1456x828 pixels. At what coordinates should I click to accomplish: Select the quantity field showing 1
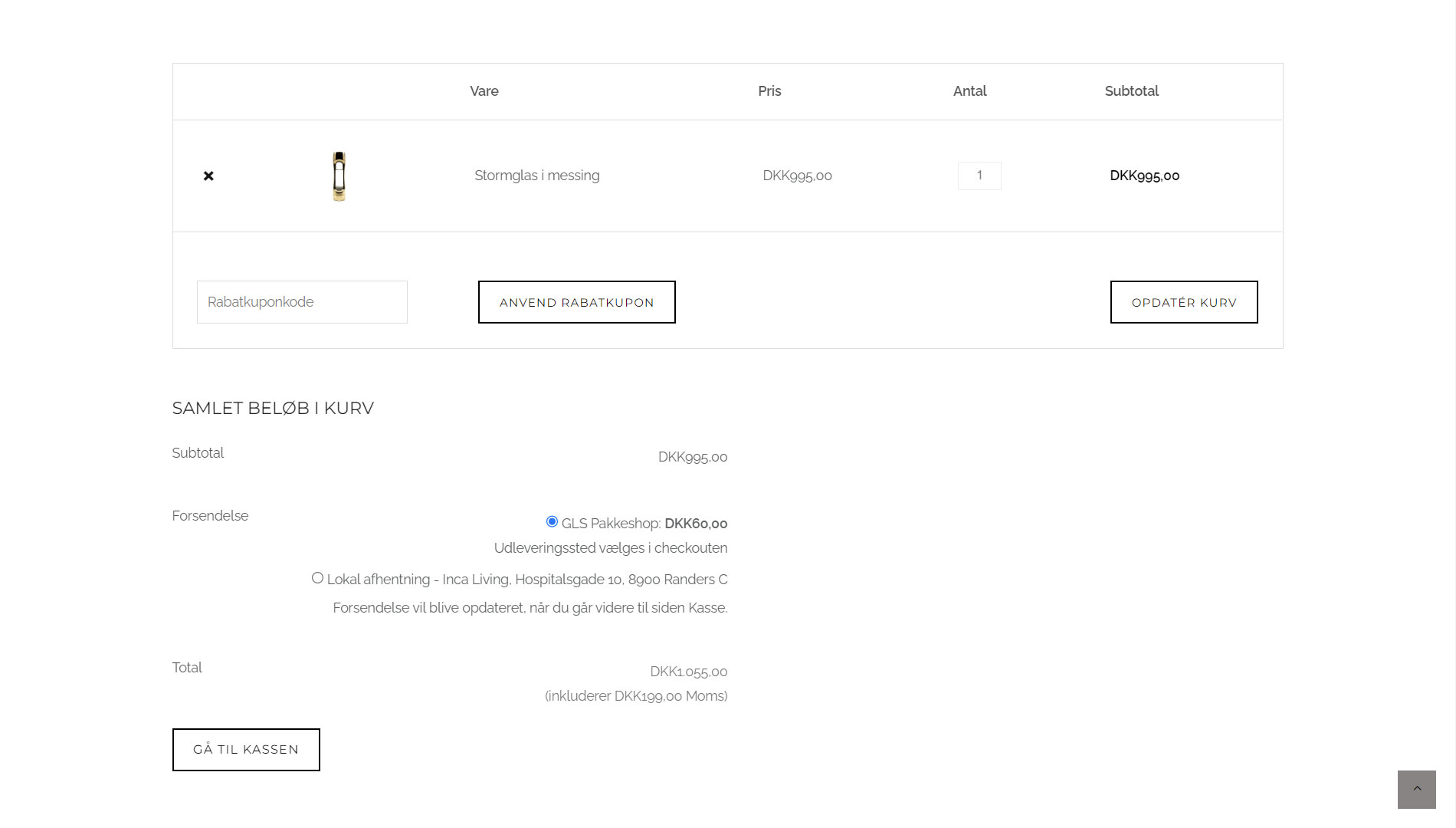979,176
